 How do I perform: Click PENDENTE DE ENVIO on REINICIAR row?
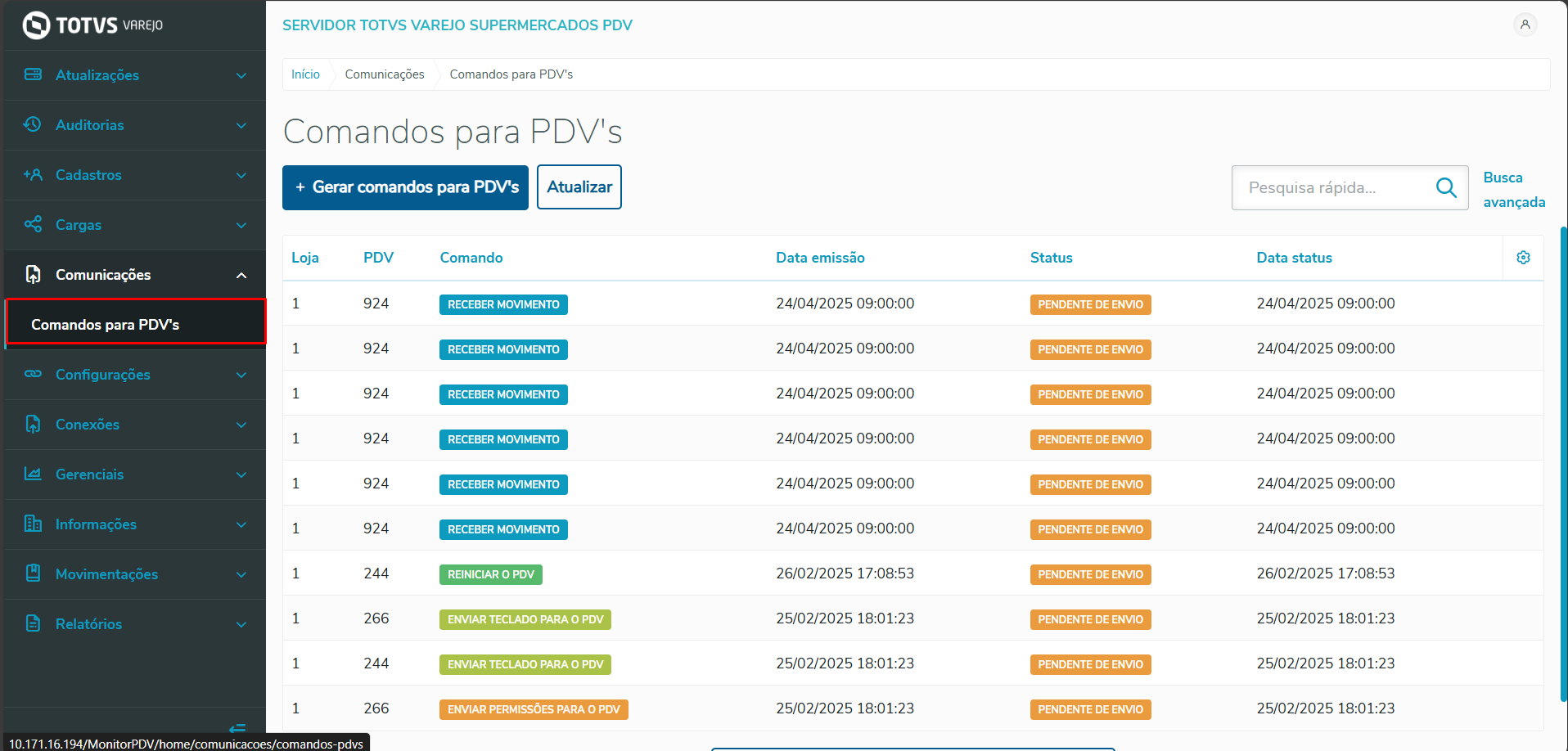tap(1090, 574)
